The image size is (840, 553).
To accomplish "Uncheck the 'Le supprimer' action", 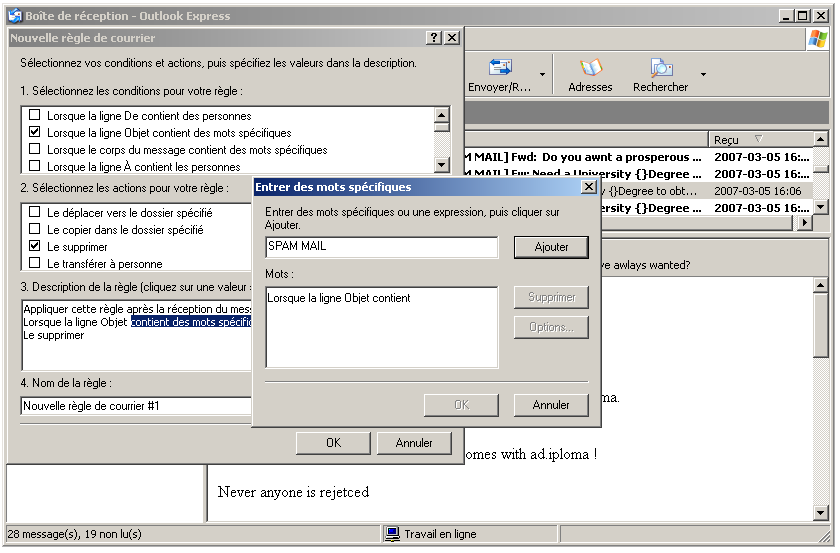I will (x=35, y=246).
